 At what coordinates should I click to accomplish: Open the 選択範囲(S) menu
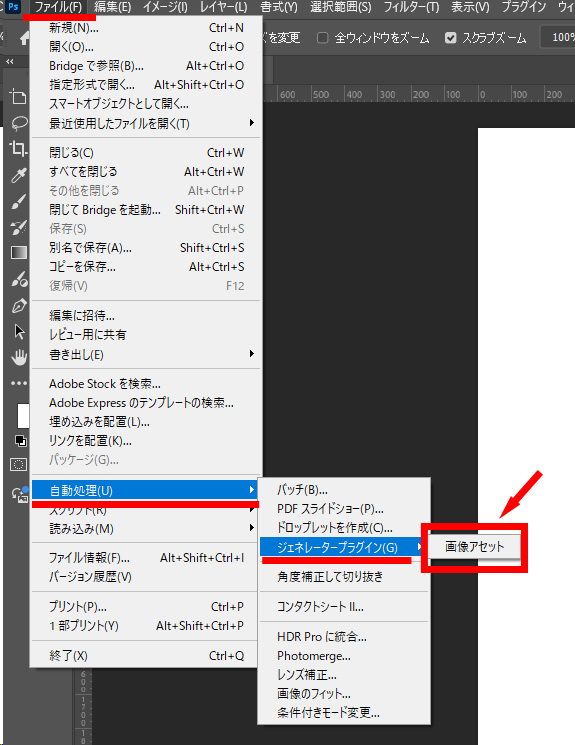click(341, 7)
